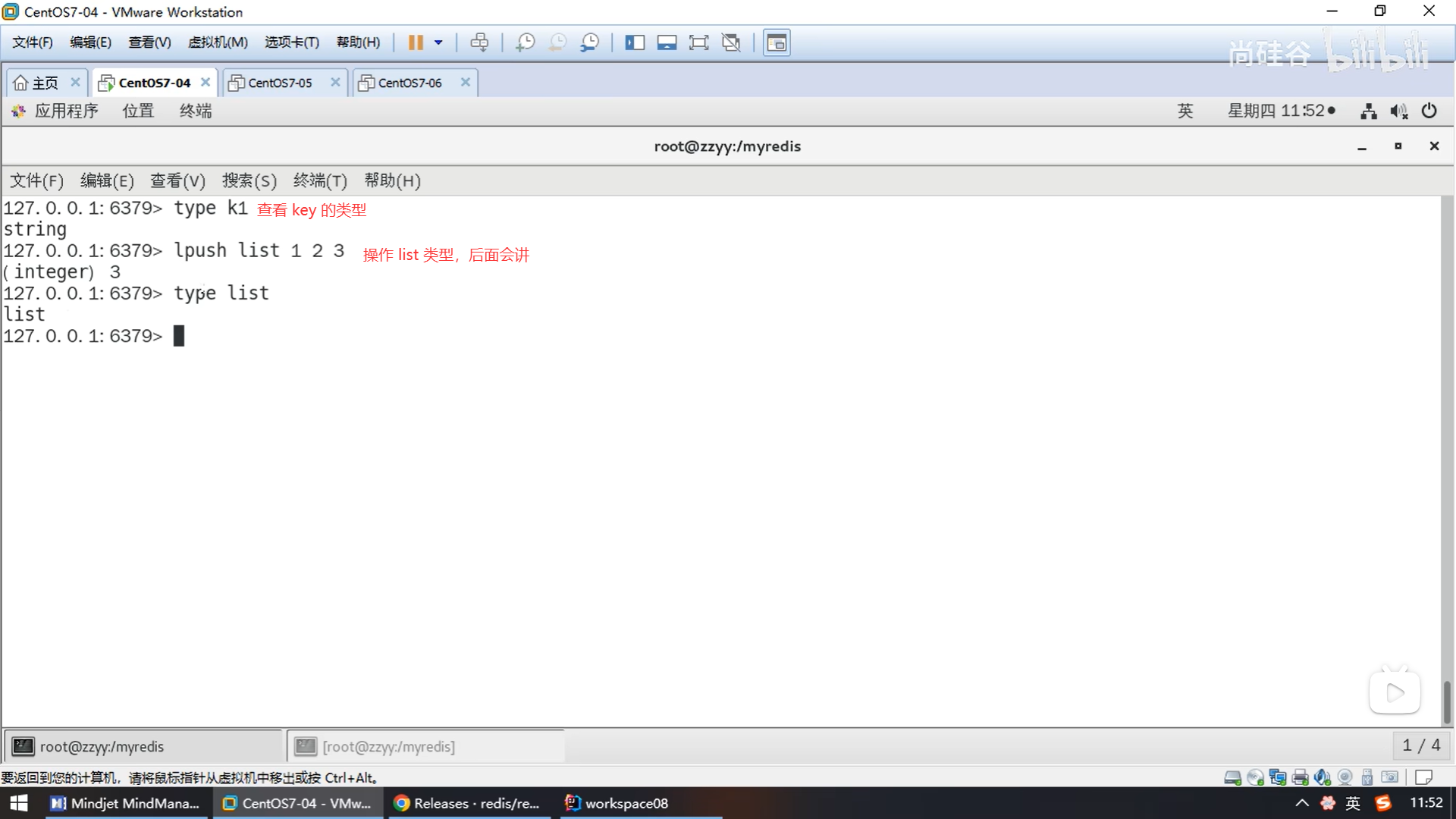
Task: Toggle Unity mode icon
Action: [731, 42]
